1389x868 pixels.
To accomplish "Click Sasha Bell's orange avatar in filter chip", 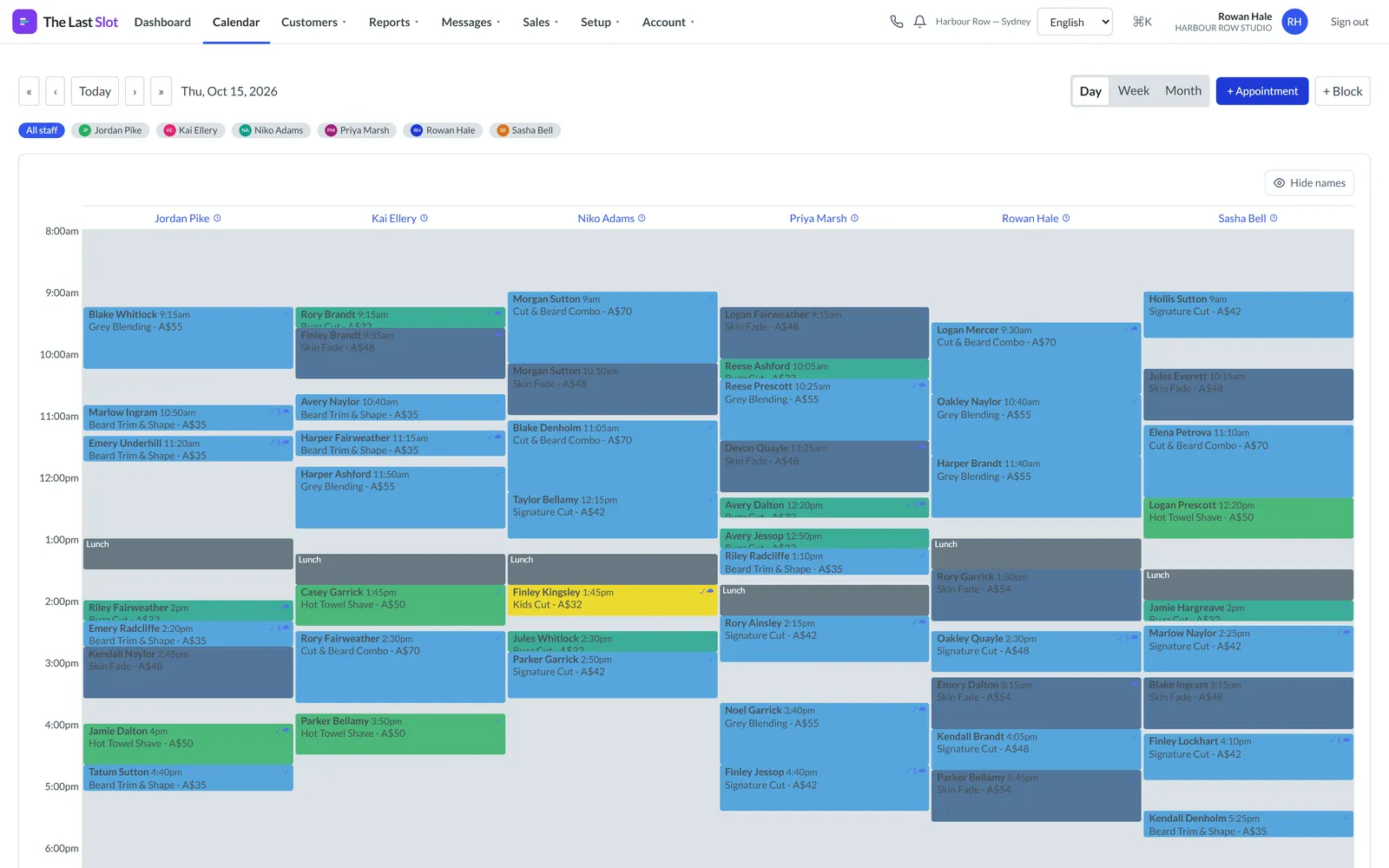I will coord(503,130).
